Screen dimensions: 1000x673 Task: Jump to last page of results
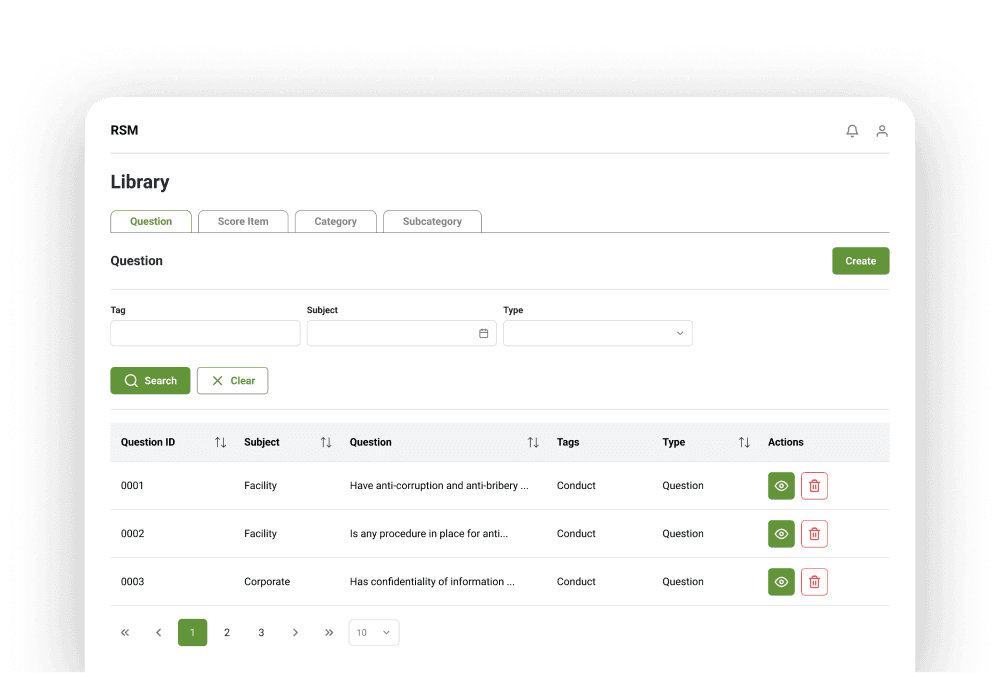(329, 632)
